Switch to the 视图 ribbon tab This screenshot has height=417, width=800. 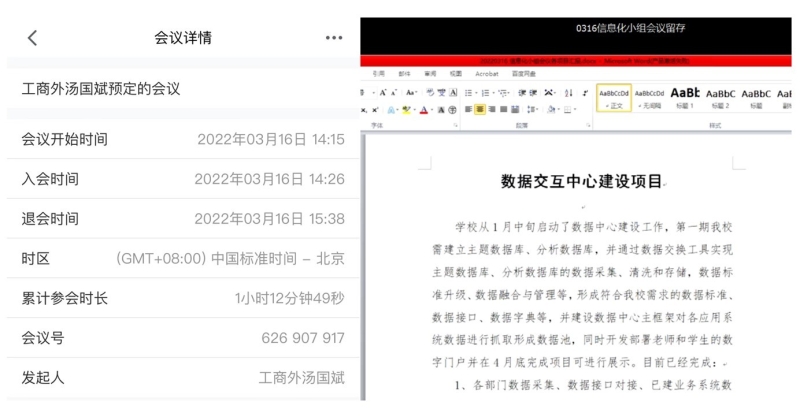(455, 74)
